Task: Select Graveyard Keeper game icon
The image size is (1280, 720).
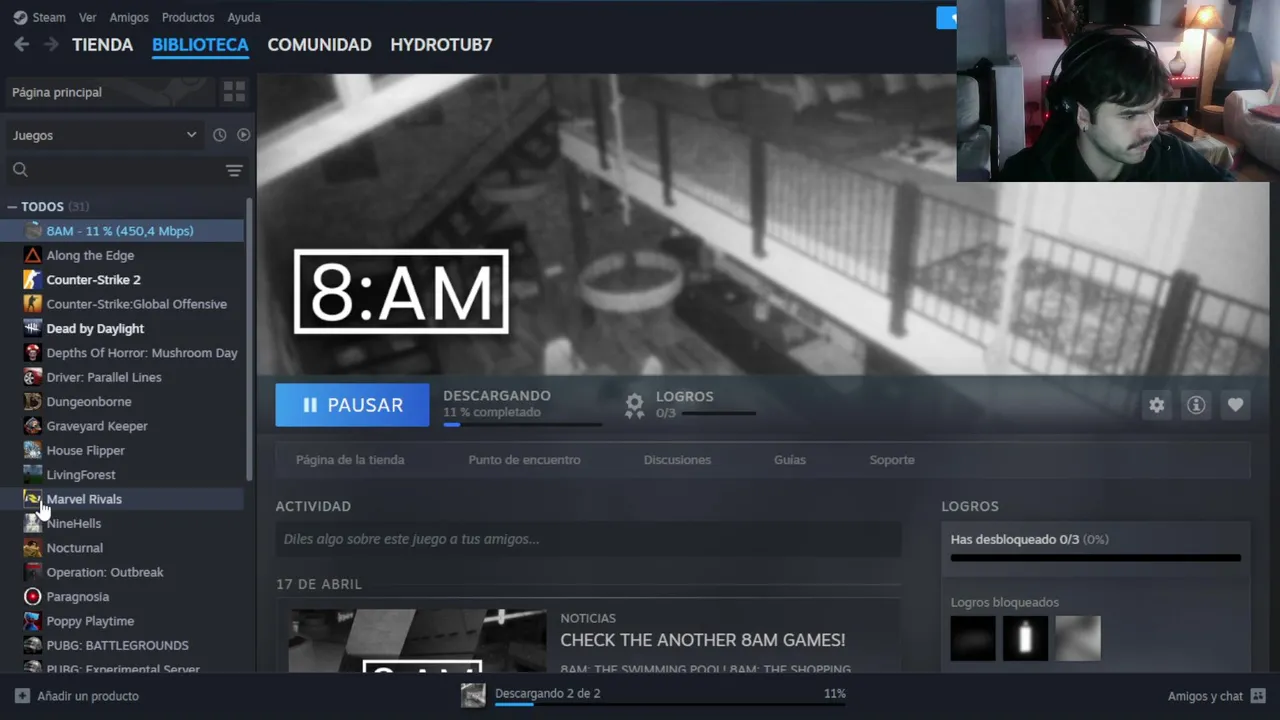Action: tap(33, 426)
